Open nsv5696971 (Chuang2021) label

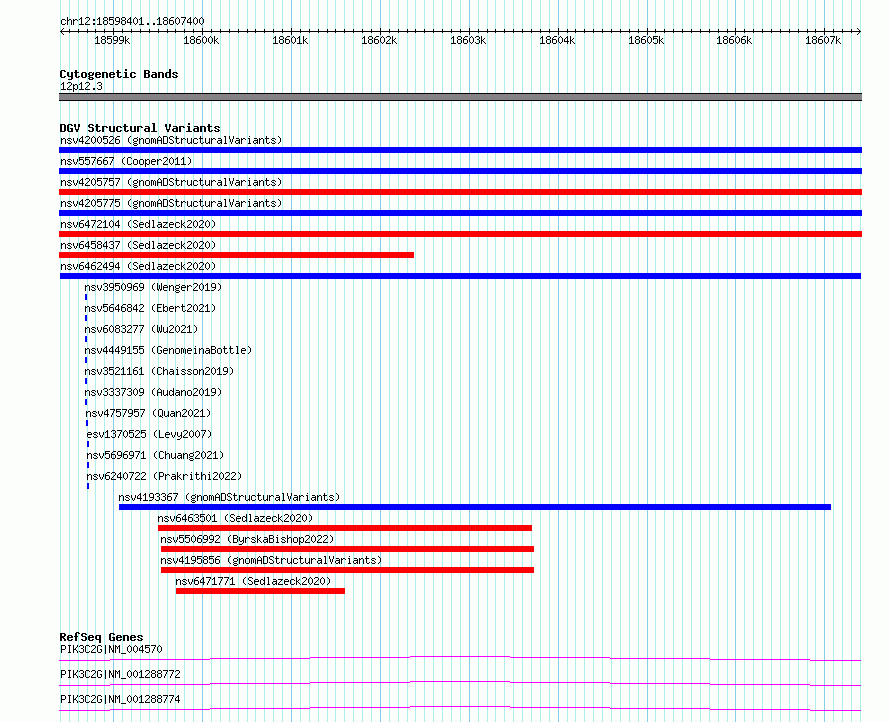point(155,455)
